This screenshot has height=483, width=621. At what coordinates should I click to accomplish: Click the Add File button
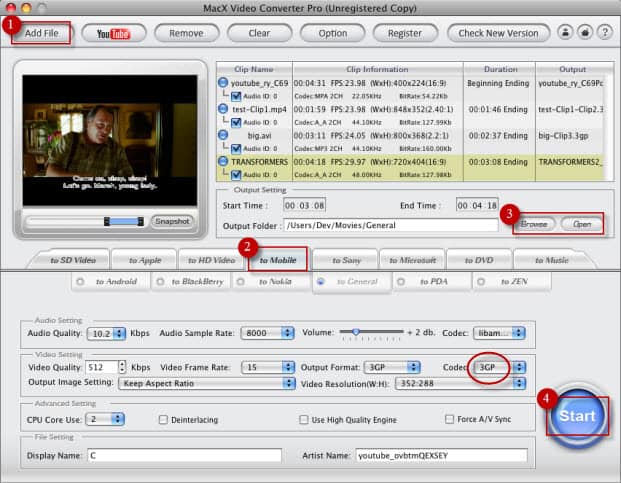[41, 33]
